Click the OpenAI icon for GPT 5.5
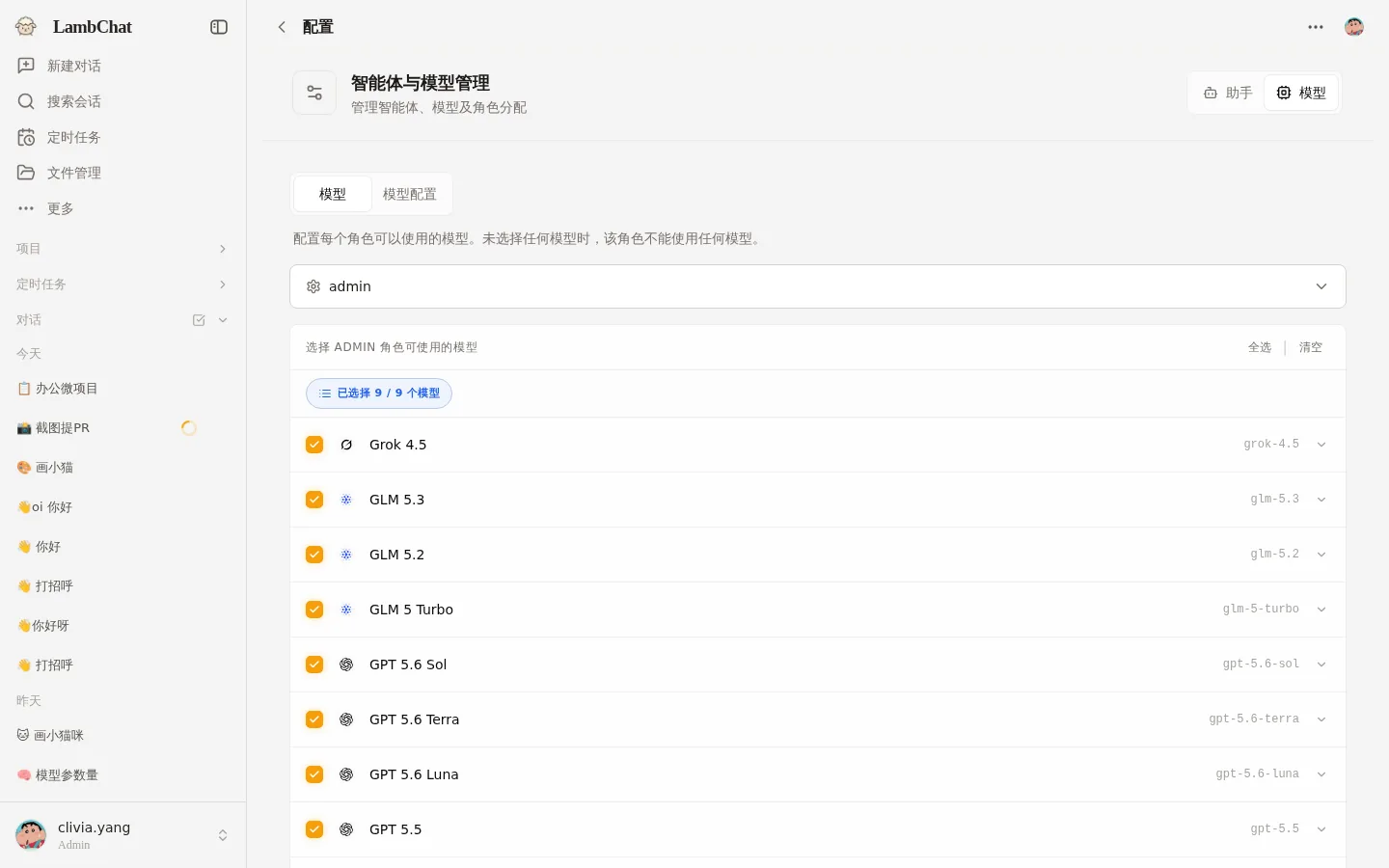This screenshot has height=868, width=1389. [346, 829]
